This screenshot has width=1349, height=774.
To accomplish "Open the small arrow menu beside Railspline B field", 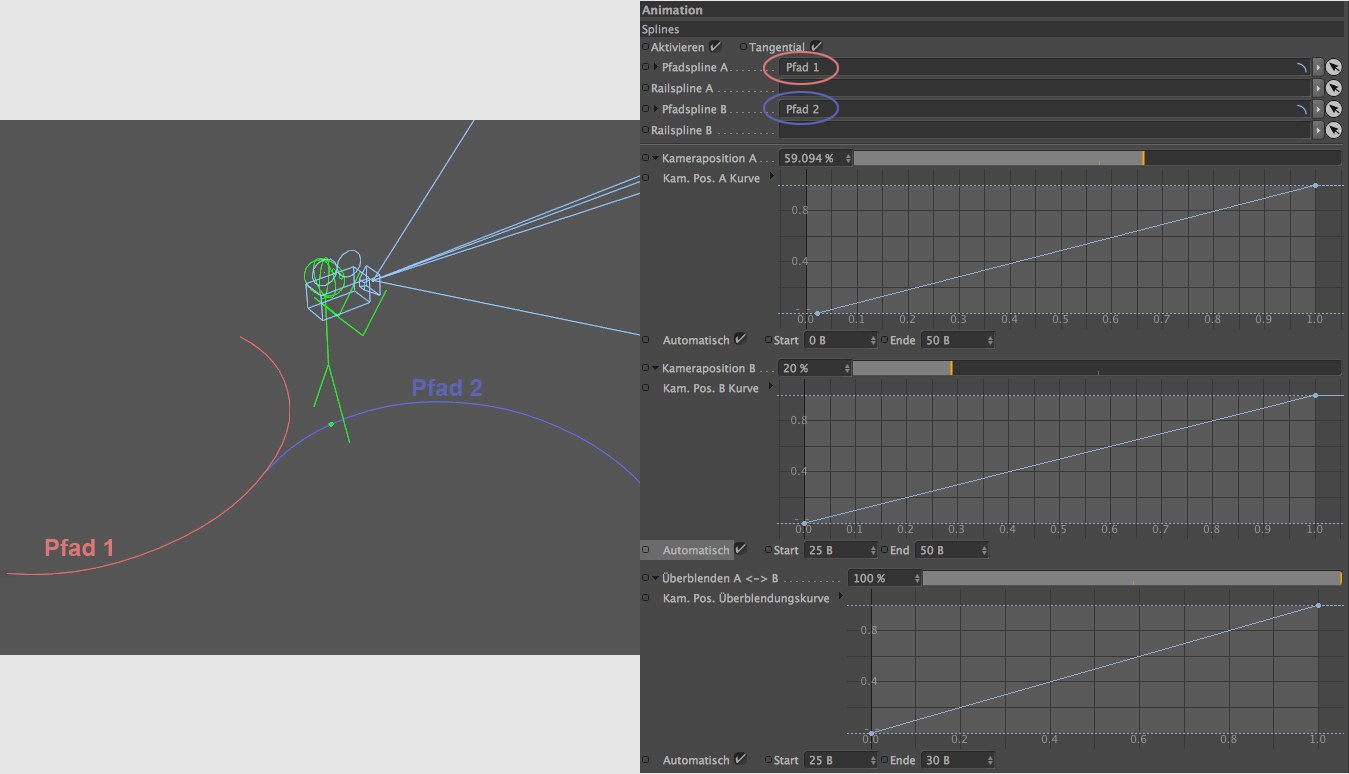I will tap(1318, 130).
